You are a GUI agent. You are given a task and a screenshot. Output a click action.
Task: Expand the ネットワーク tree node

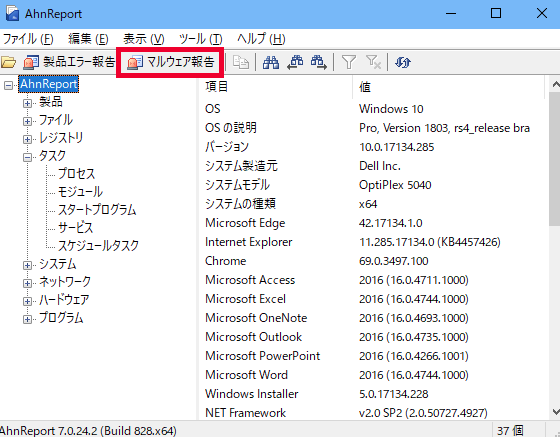pos(27,283)
